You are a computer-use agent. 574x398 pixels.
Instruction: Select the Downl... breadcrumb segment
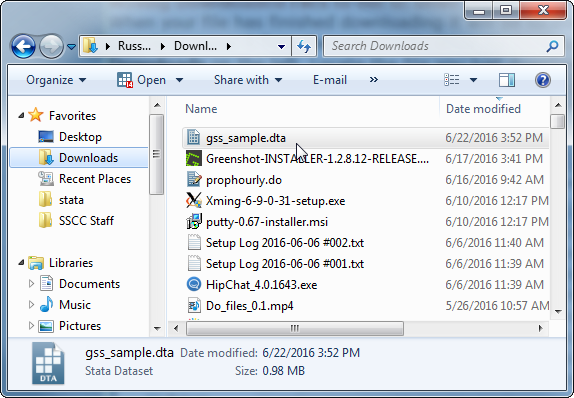click(x=195, y=46)
